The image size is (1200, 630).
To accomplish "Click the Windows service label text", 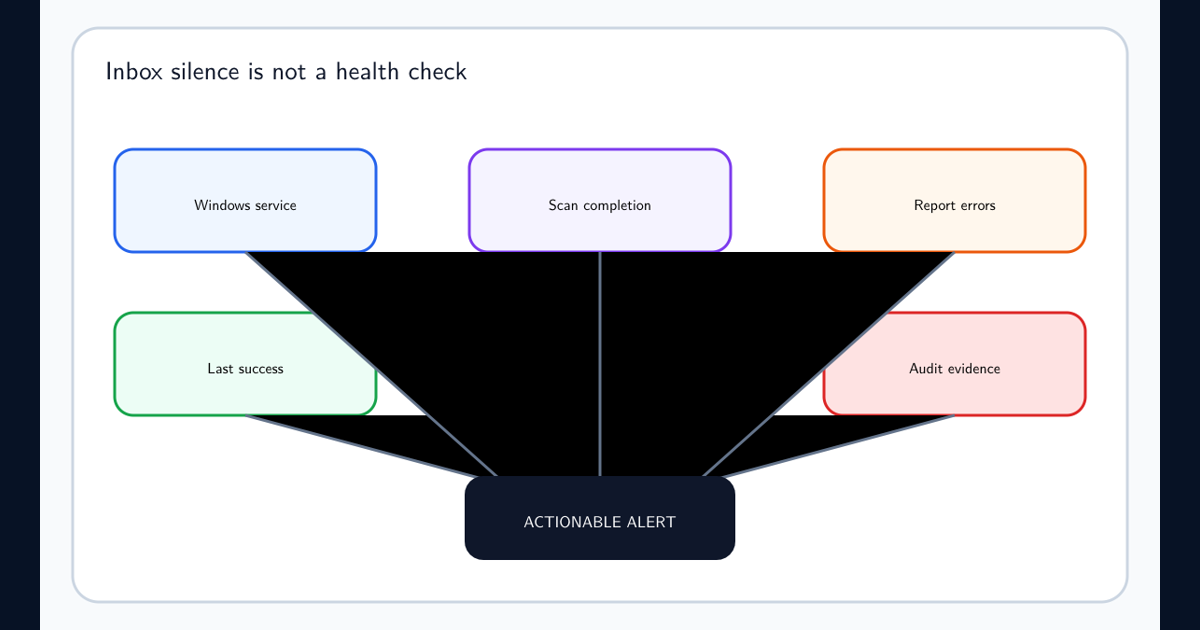I will pyautogui.click(x=245, y=206).
